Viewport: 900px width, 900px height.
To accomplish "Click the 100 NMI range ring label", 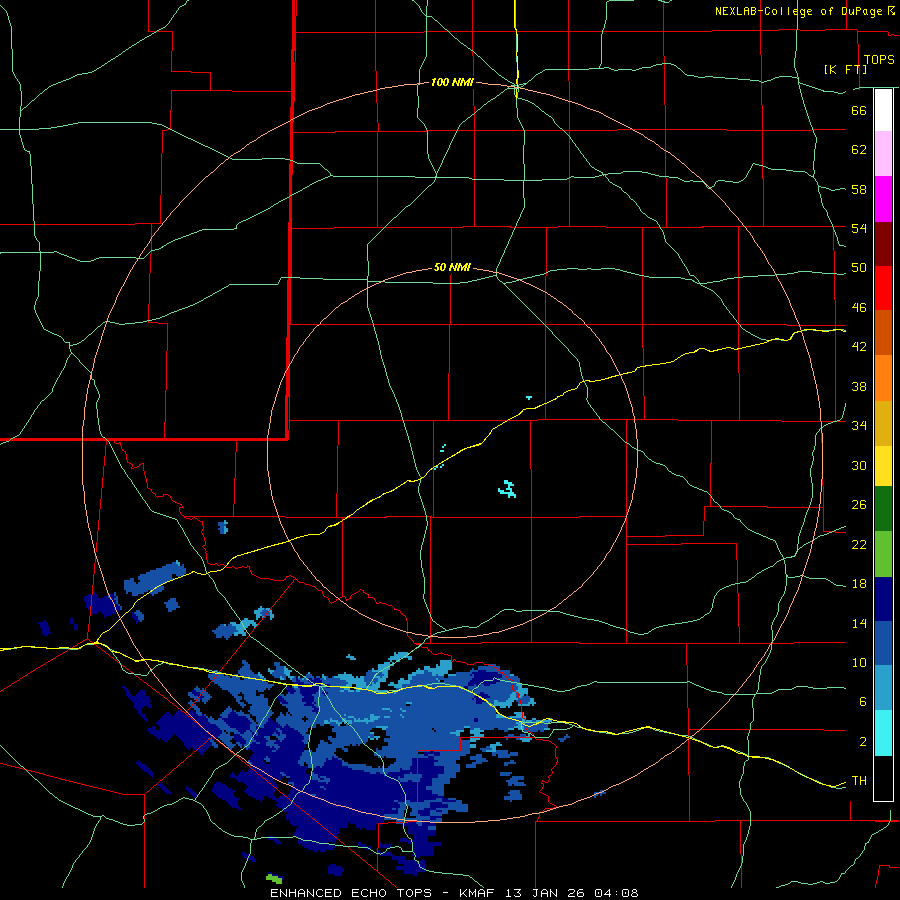I will pyautogui.click(x=452, y=83).
